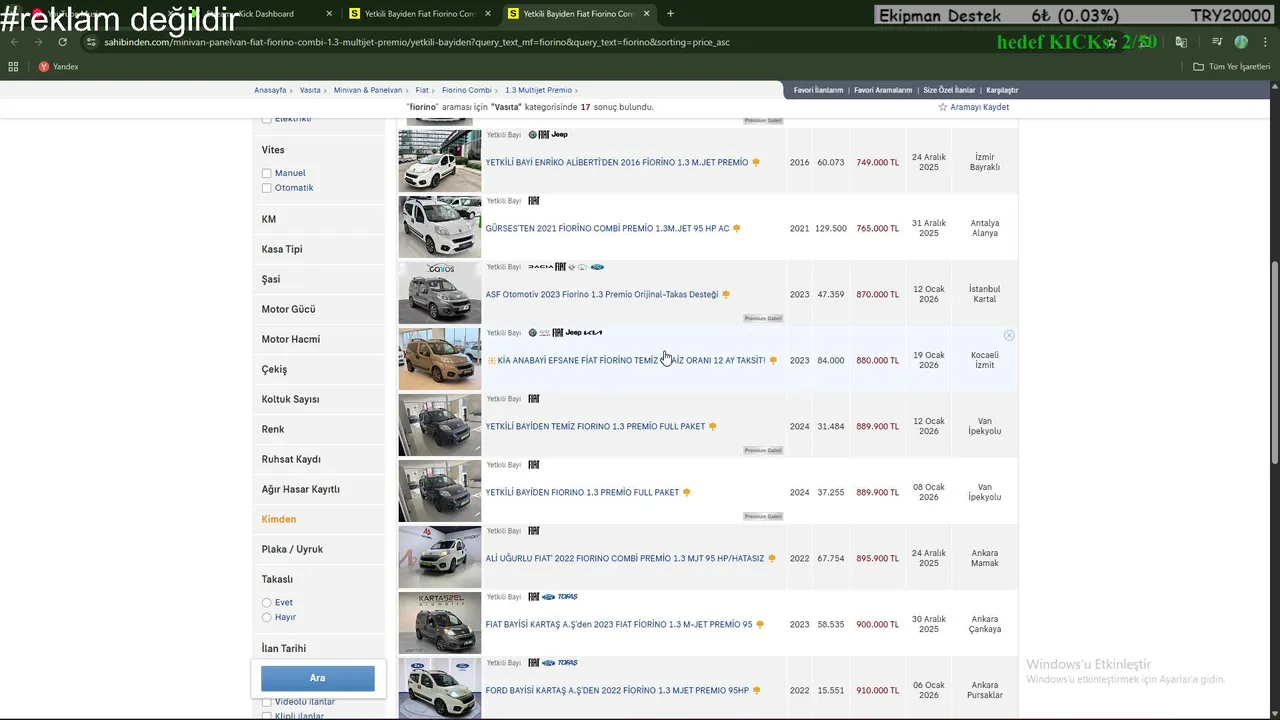Click the star icon beside Aramayı Kaydet

coord(942,107)
